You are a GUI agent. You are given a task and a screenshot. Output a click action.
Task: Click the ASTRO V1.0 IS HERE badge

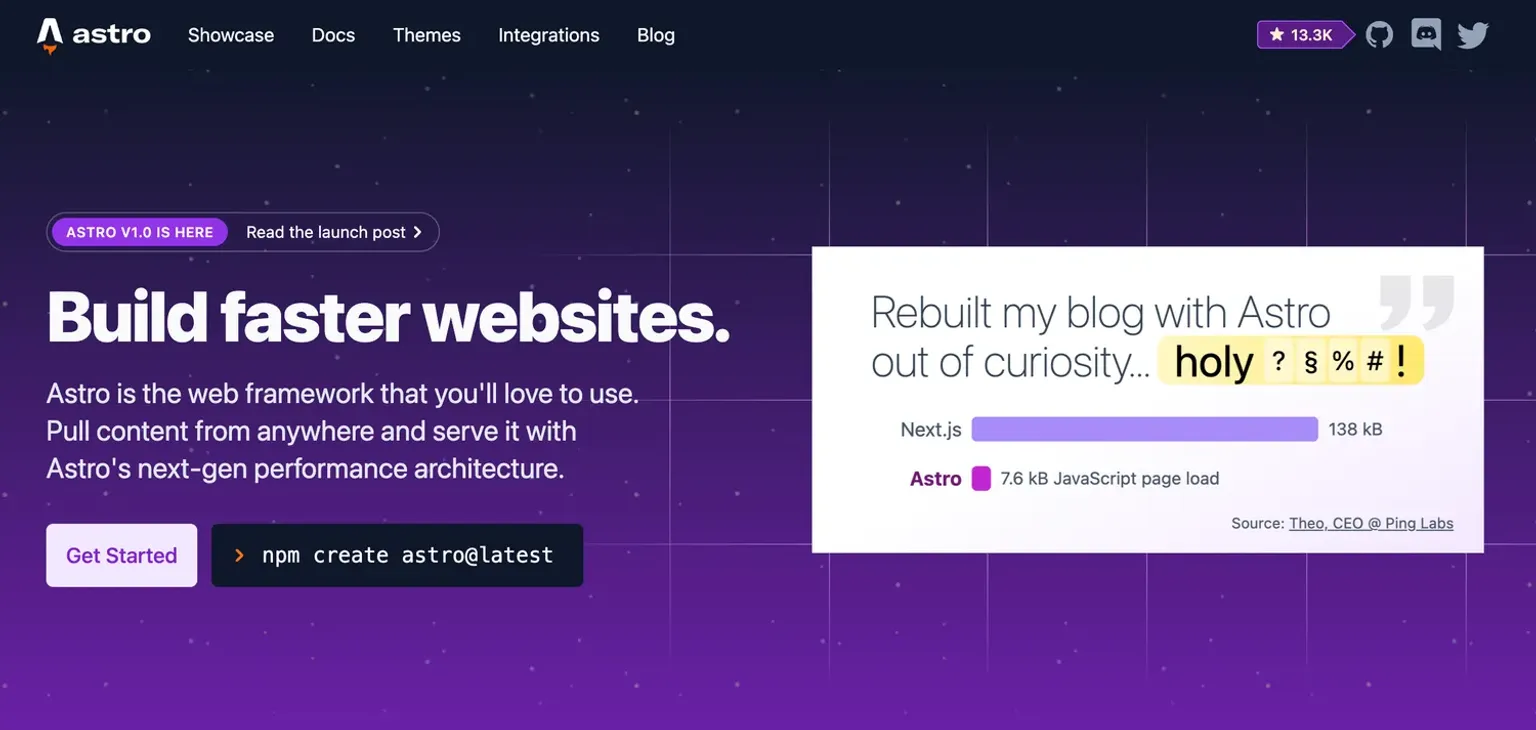click(x=140, y=232)
